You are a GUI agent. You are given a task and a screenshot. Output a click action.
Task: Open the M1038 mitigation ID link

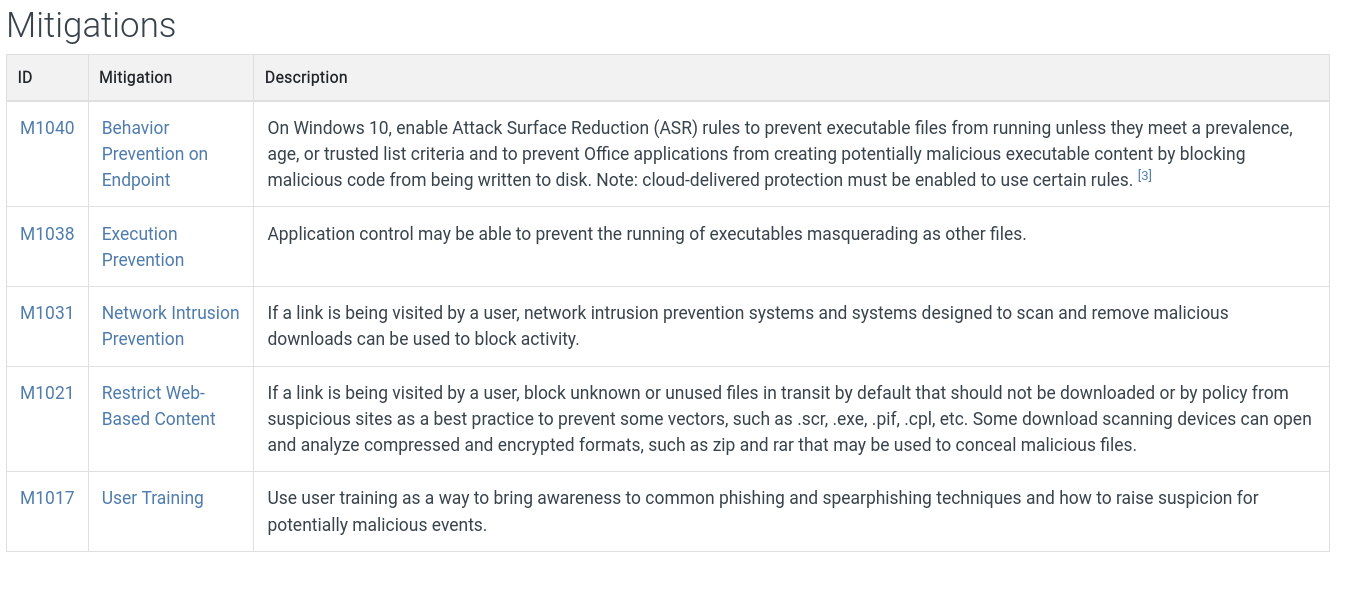(47, 234)
